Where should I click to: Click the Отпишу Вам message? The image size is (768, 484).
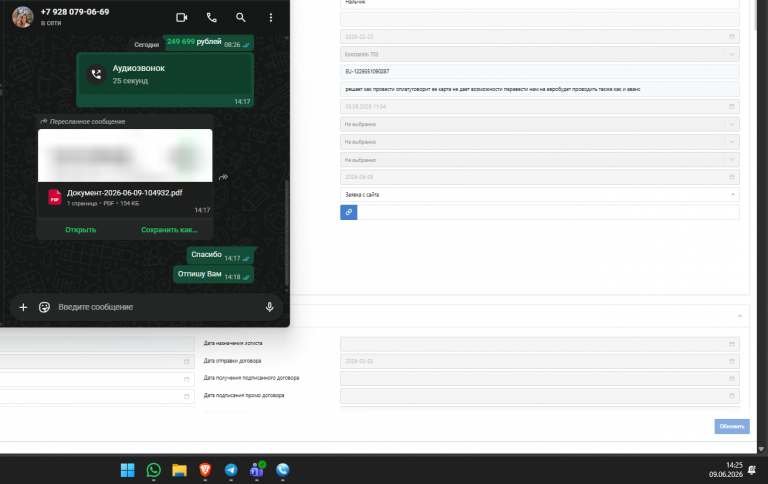[x=214, y=274]
